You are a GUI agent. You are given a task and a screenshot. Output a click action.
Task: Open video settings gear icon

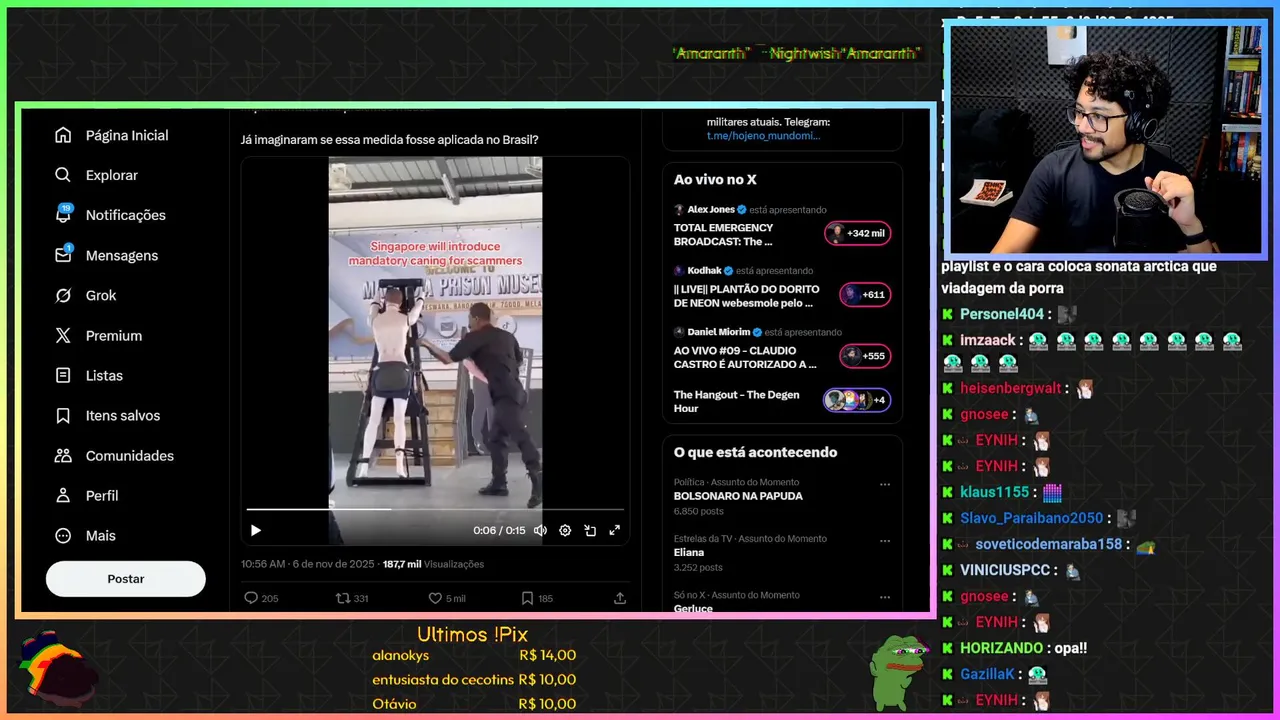click(x=565, y=530)
